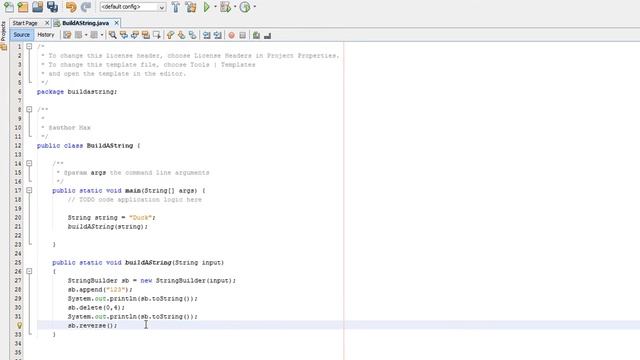Switch to Source view

pyautogui.click(x=22, y=35)
